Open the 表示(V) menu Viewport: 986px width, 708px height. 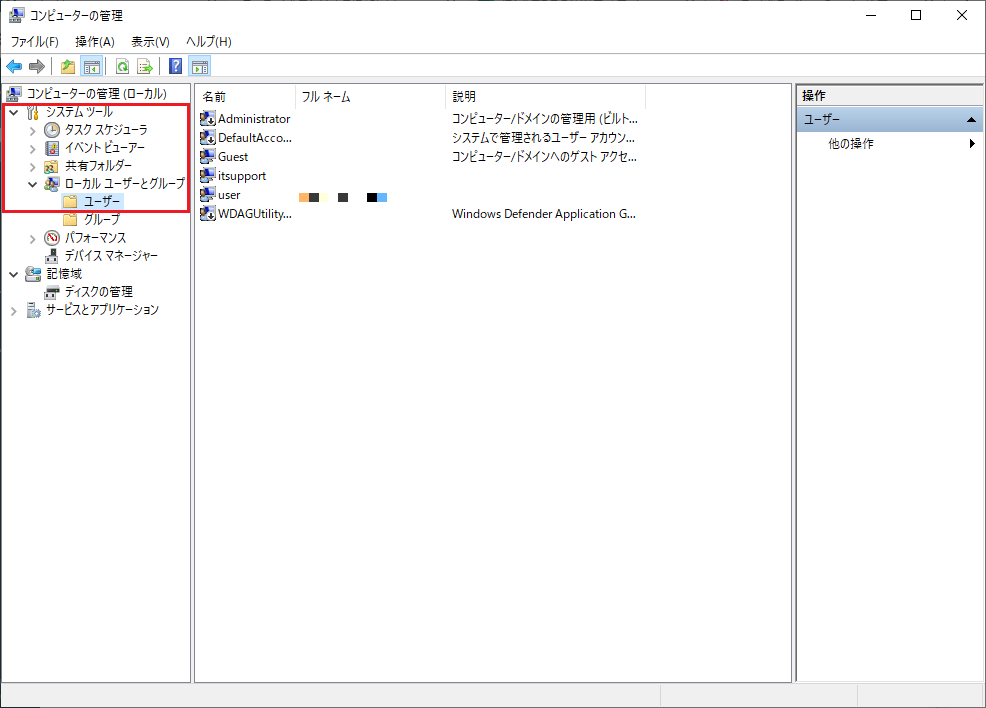pos(150,42)
